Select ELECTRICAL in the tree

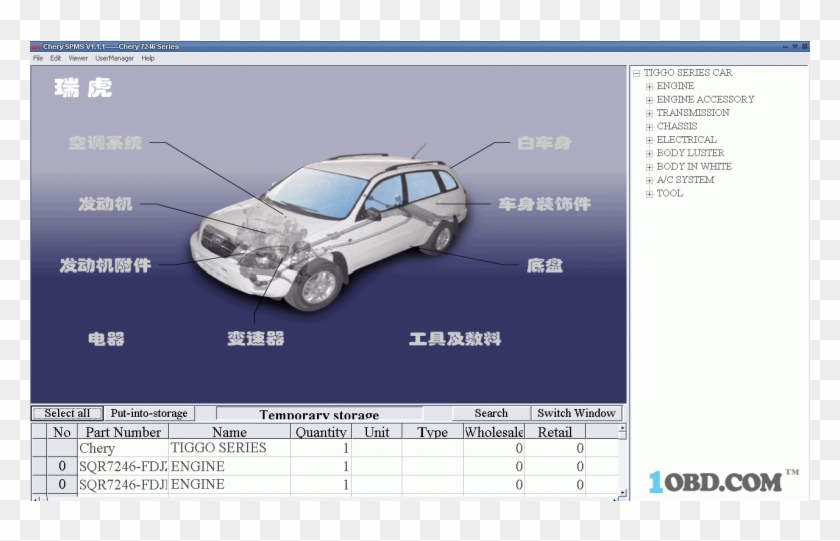686,139
